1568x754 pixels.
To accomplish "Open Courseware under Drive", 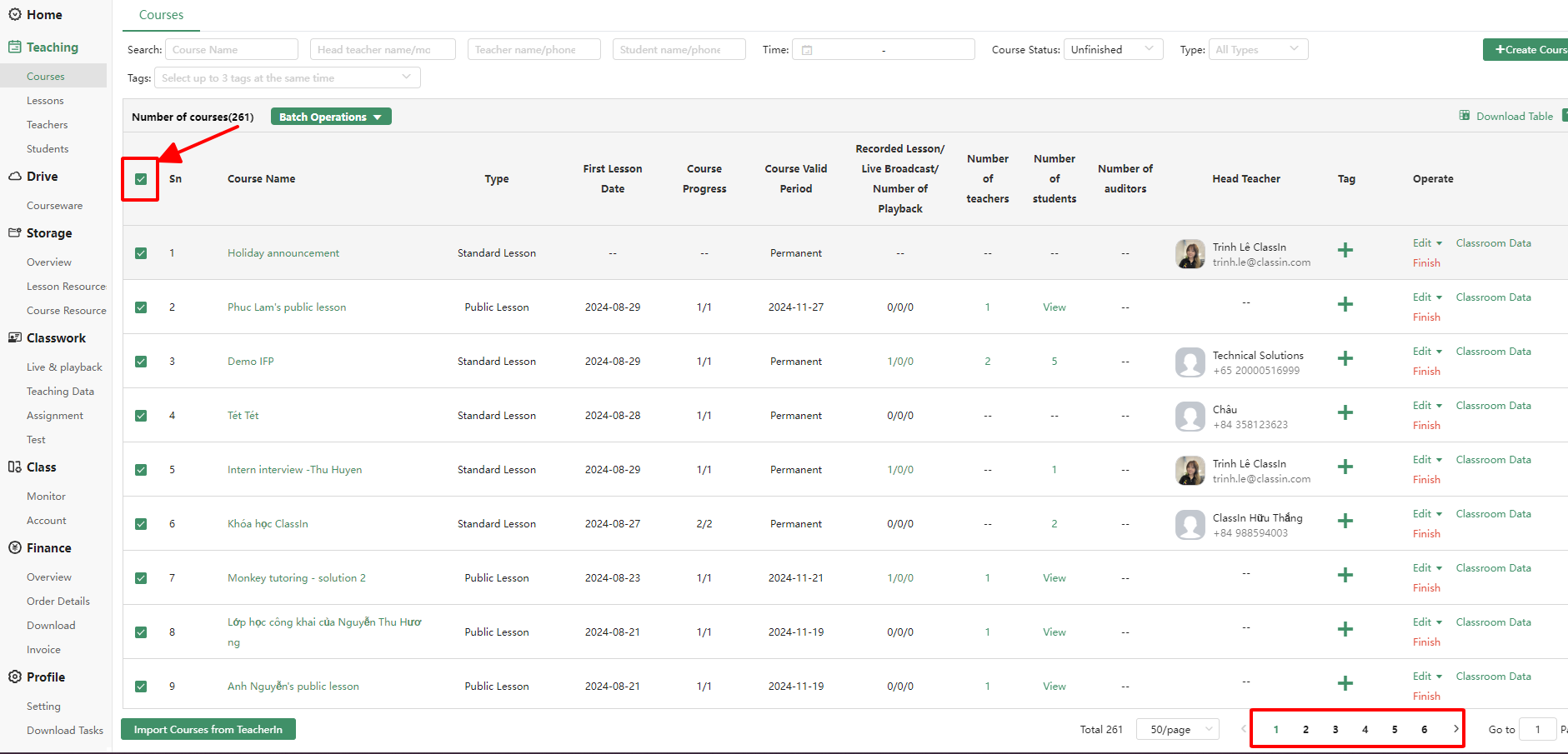I will click(x=54, y=205).
